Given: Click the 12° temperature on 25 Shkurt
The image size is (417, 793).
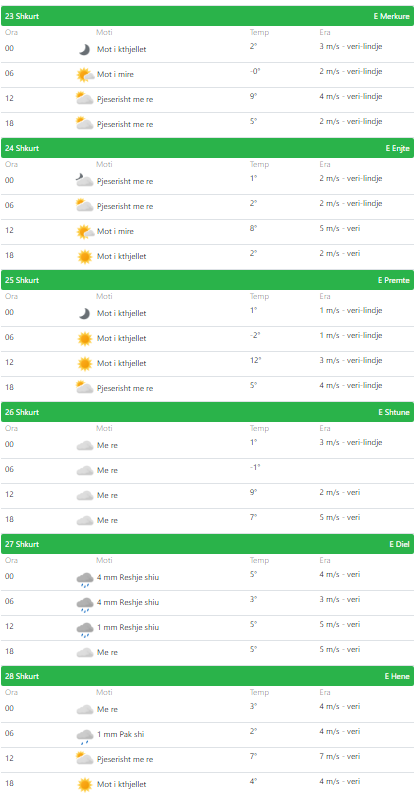Looking at the screenshot, I should pyautogui.click(x=255, y=360).
